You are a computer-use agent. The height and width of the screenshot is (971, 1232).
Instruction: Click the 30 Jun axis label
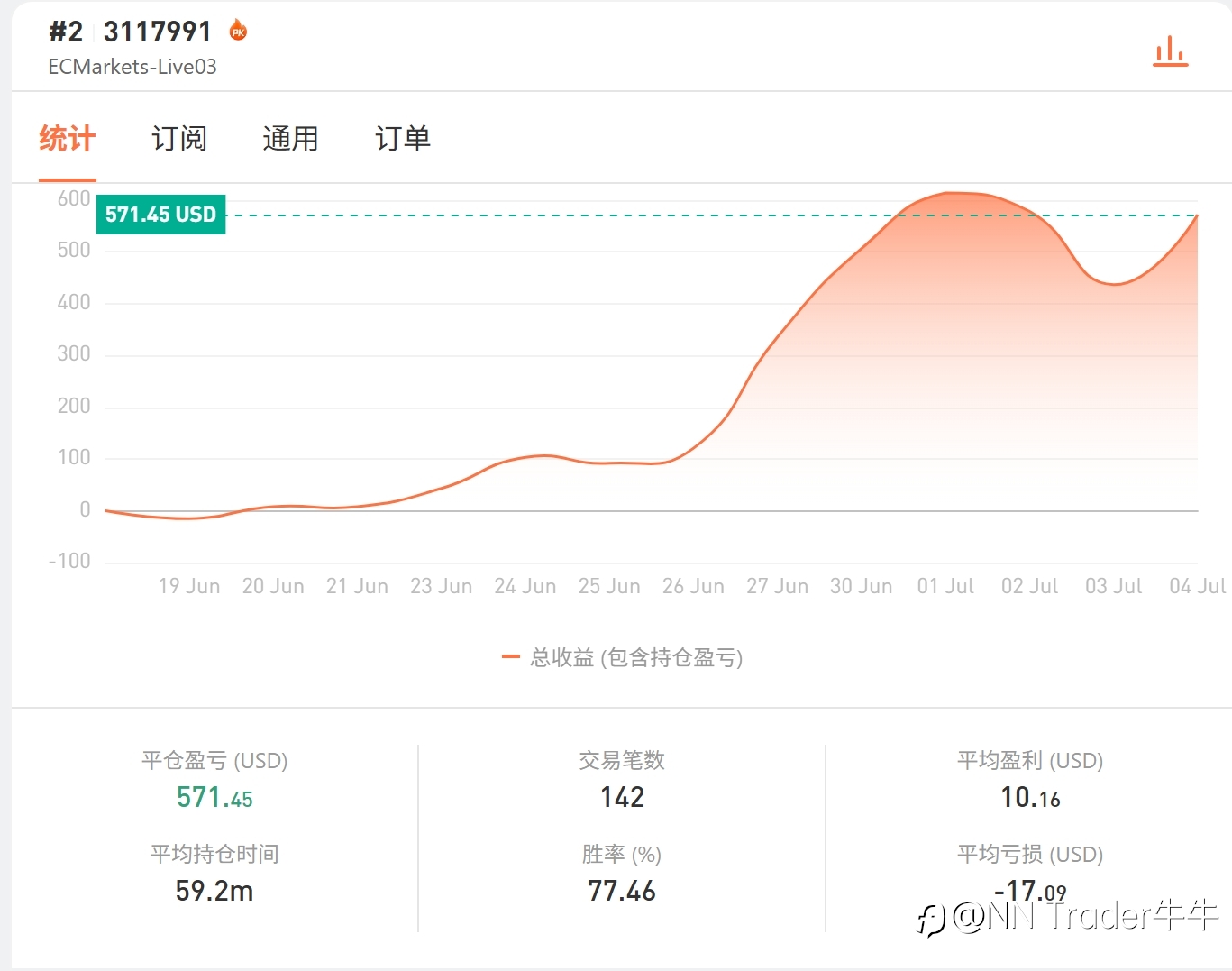coord(862,586)
